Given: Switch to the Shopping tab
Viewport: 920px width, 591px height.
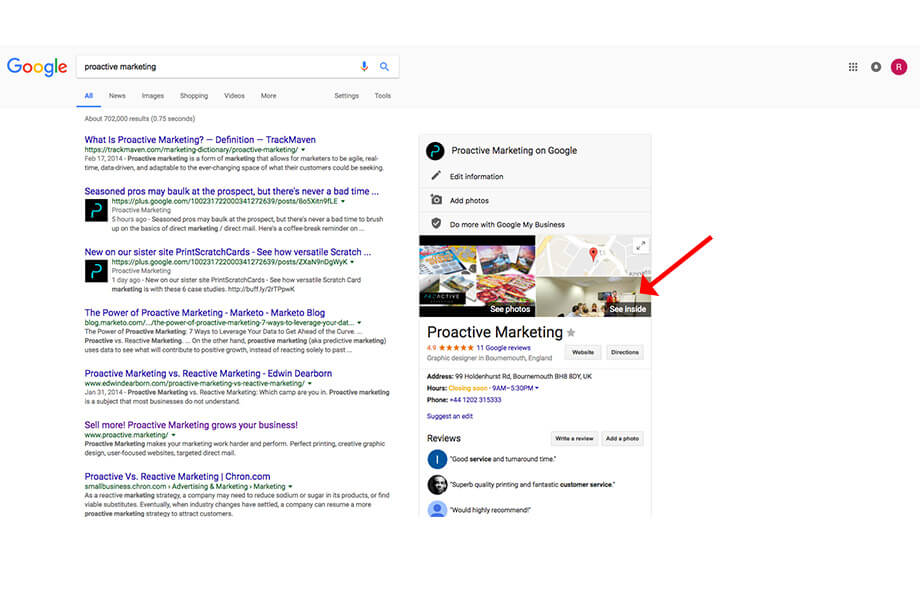Looking at the screenshot, I should tap(194, 96).
